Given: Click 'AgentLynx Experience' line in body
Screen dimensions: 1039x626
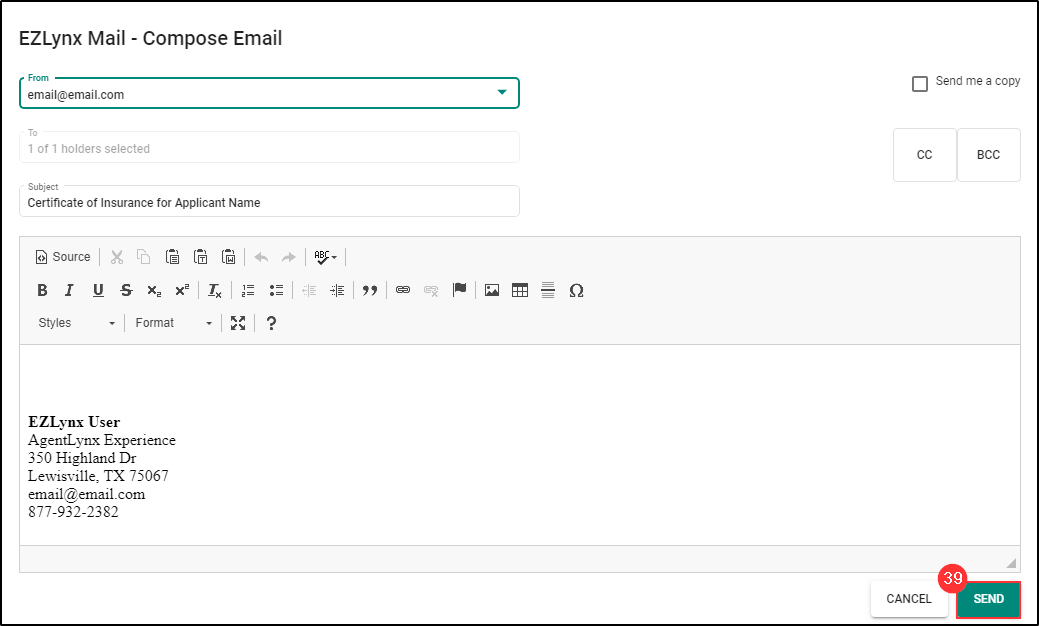Looking at the screenshot, I should point(101,440).
